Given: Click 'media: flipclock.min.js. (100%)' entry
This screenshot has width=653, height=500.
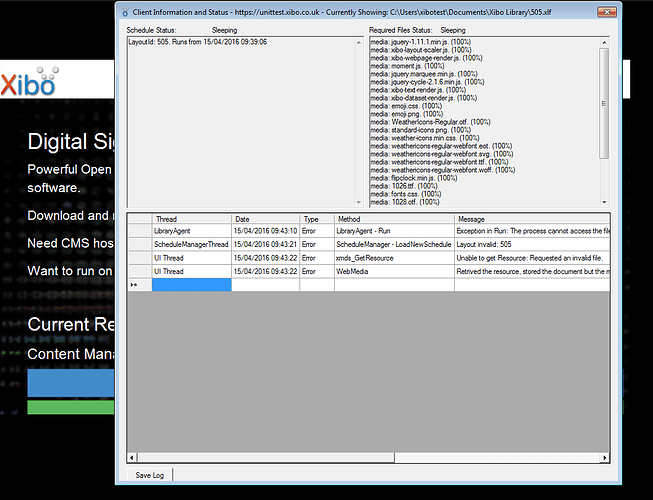Looking at the screenshot, I should coord(414,178).
